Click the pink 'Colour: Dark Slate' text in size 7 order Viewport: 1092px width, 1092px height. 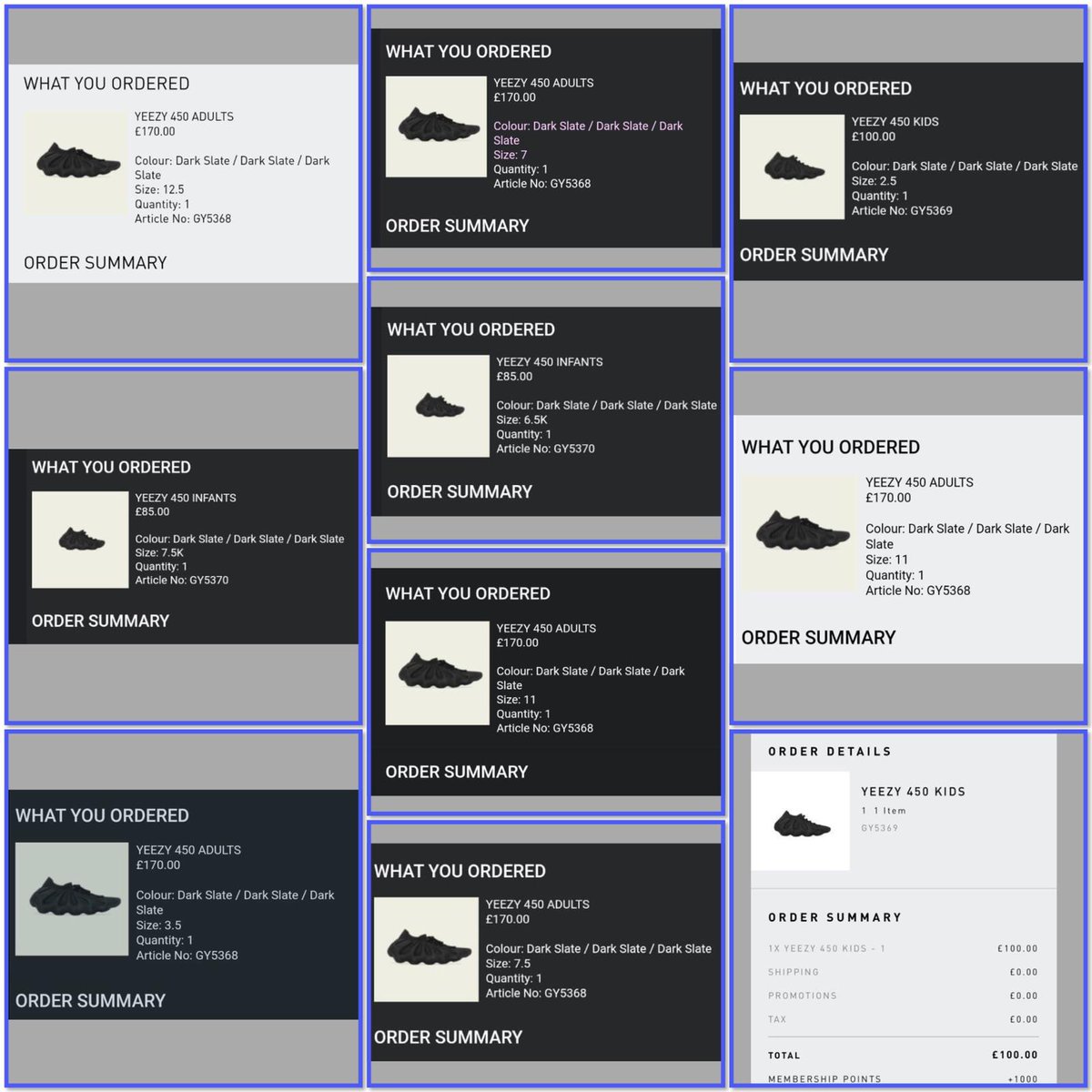coord(588,133)
